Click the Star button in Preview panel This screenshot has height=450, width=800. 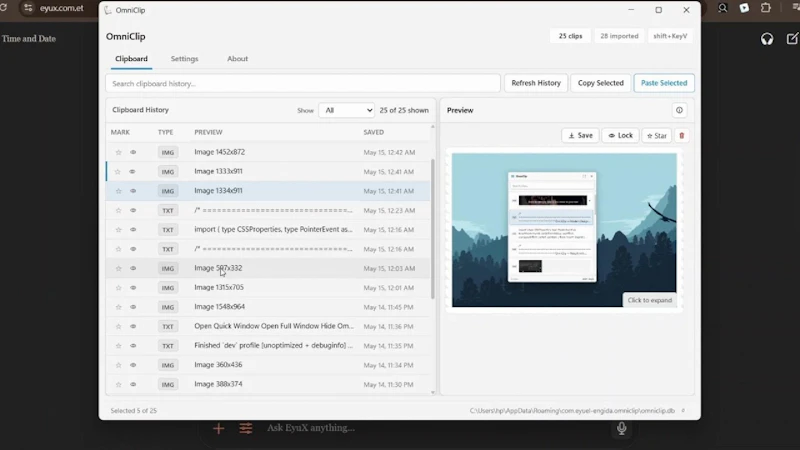(x=657, y=136)
